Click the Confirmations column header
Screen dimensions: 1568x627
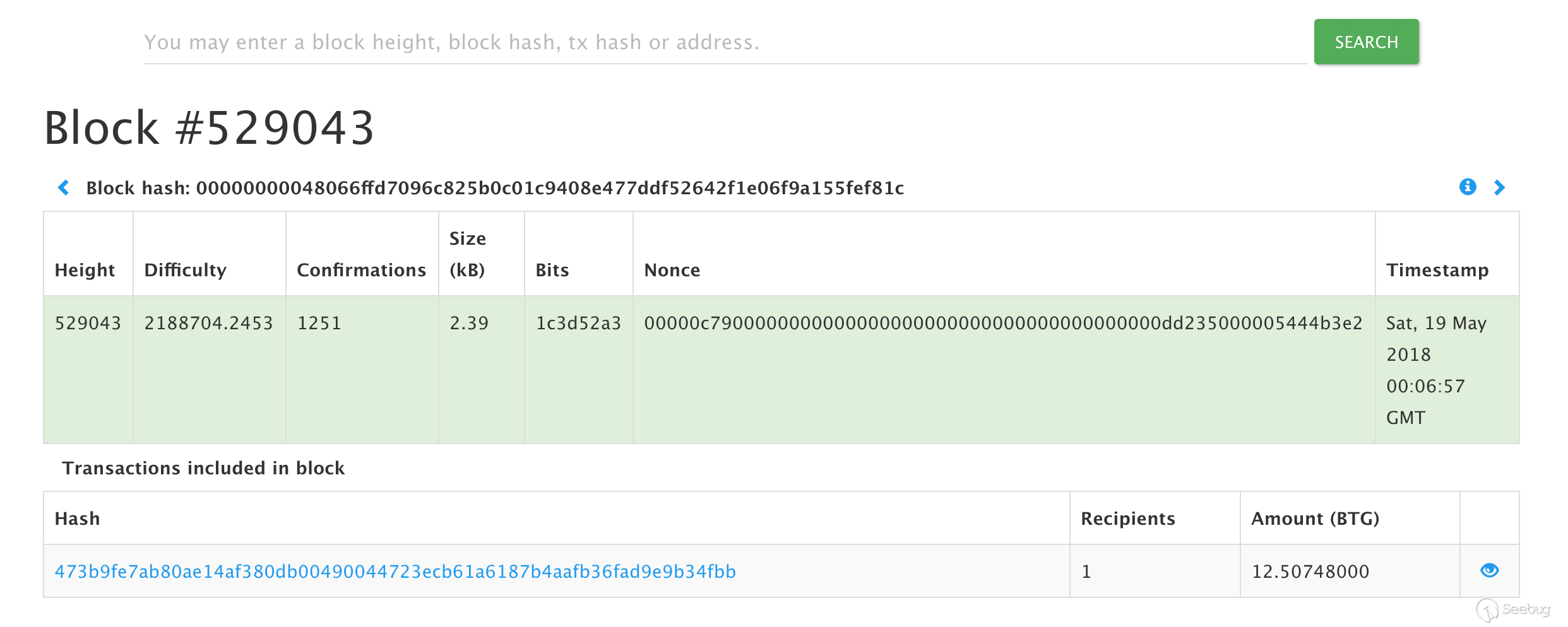tap(362, 270)
